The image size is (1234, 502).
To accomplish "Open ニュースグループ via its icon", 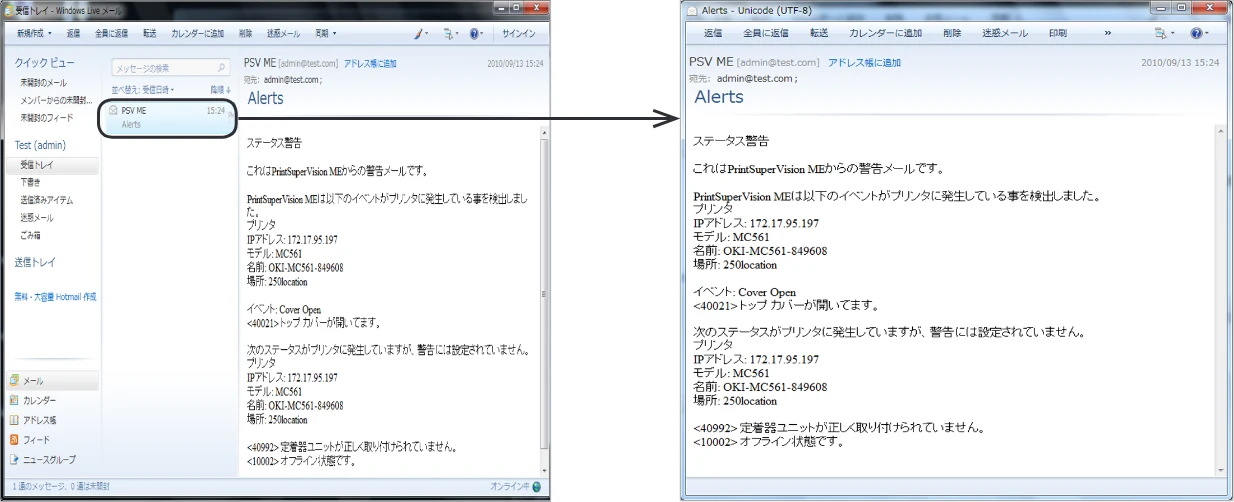I will [14, 460].
